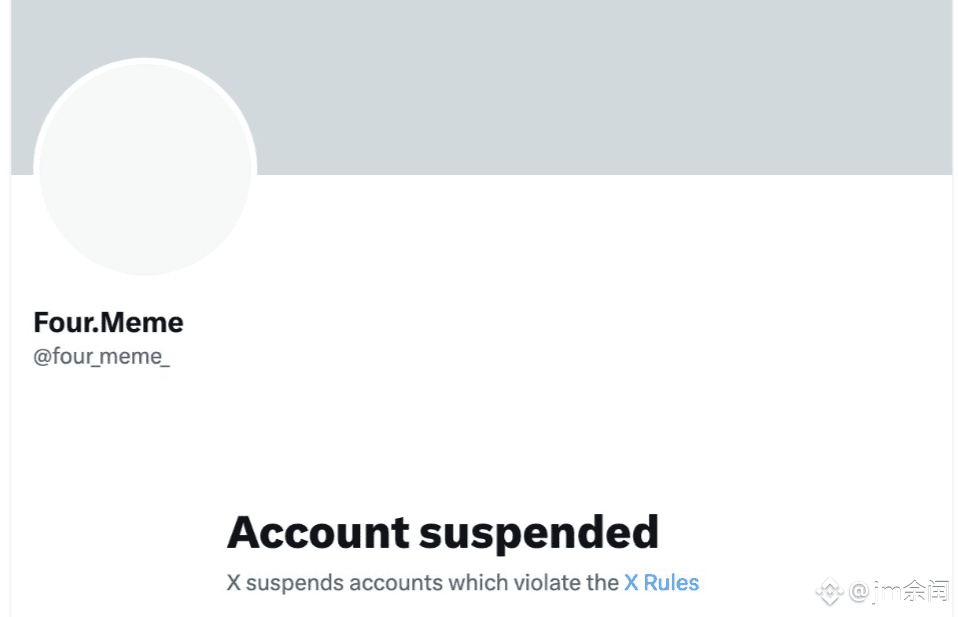Click the word 'Account' in heading
Screen dimensions: 958x617
(318, 532)
